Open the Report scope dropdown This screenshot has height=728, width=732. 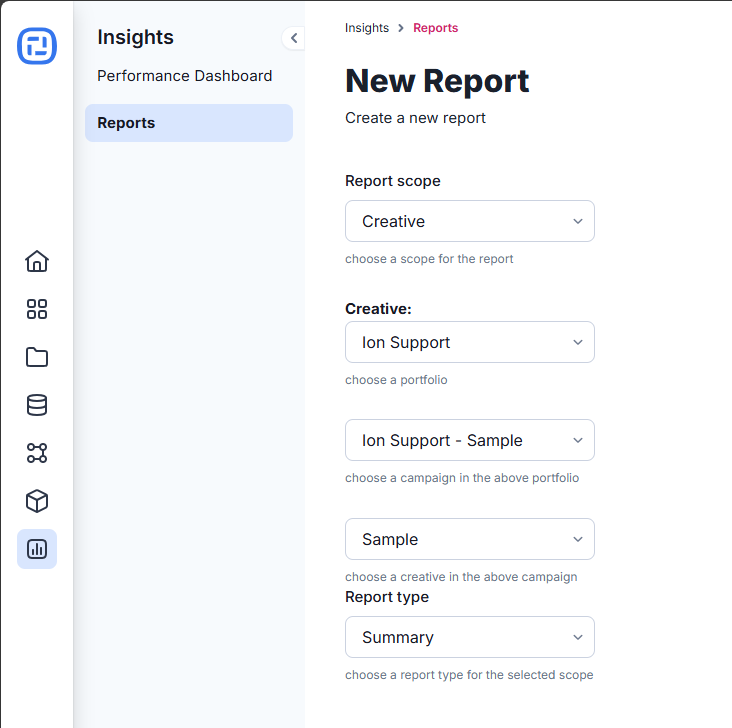click(470, 221)
